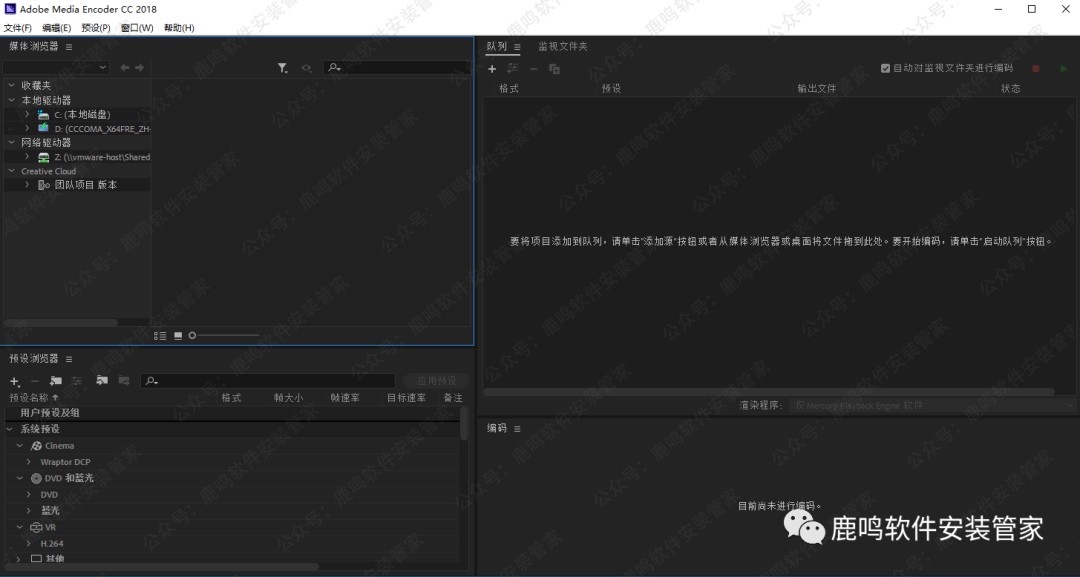Switch media browser to list view icon

coord(160,335)
